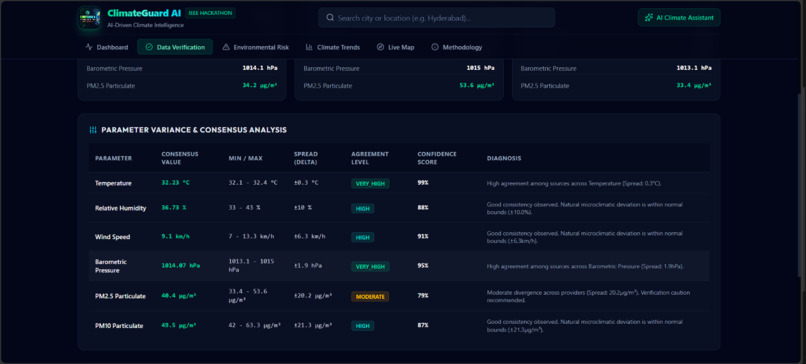Click the MIN / MAX column header
The height and width of the screenshot is (364, 806).
click(x=245, y=158)
